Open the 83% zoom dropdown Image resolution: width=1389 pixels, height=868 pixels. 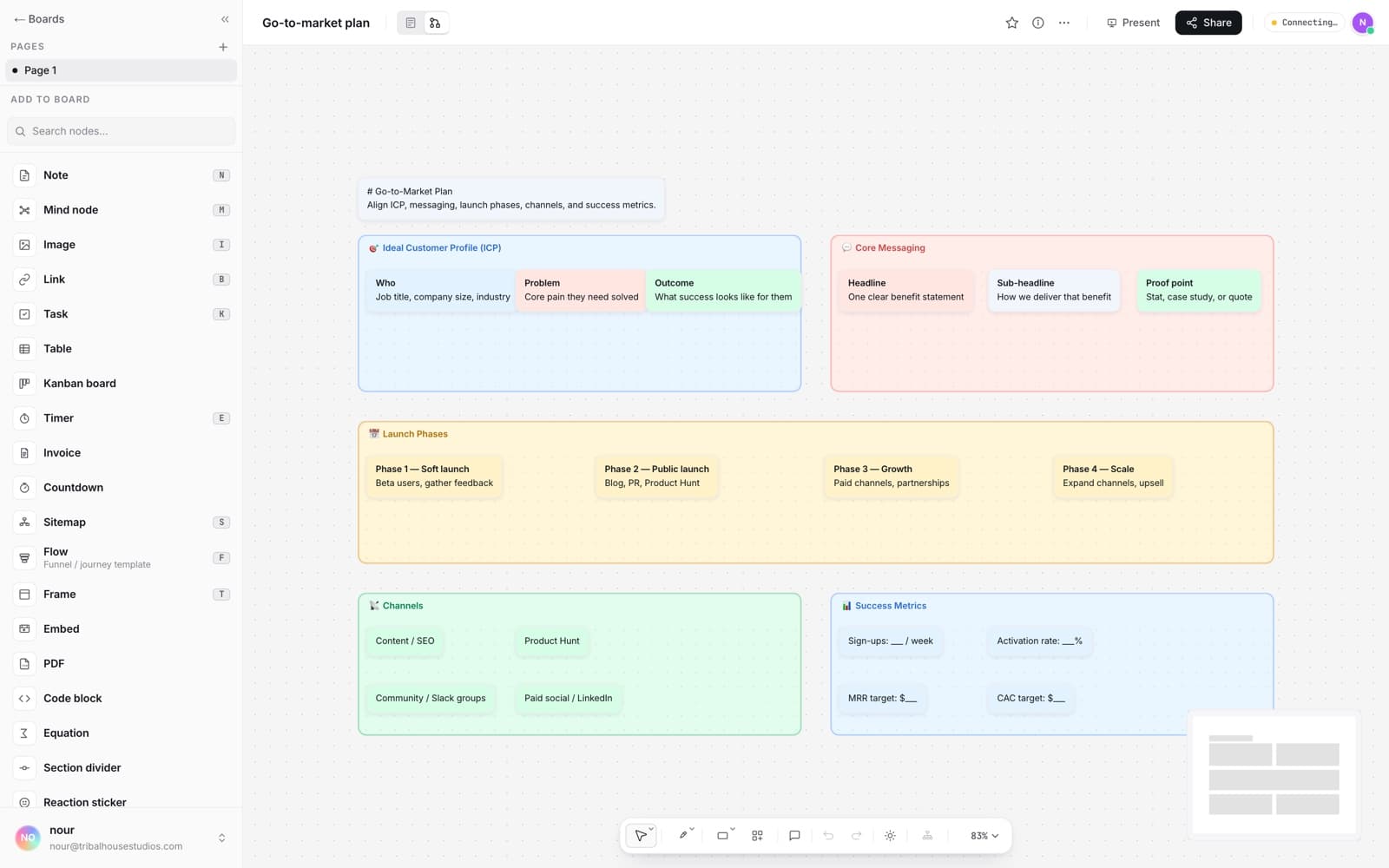pyautogui.click(x=984, y=836)
